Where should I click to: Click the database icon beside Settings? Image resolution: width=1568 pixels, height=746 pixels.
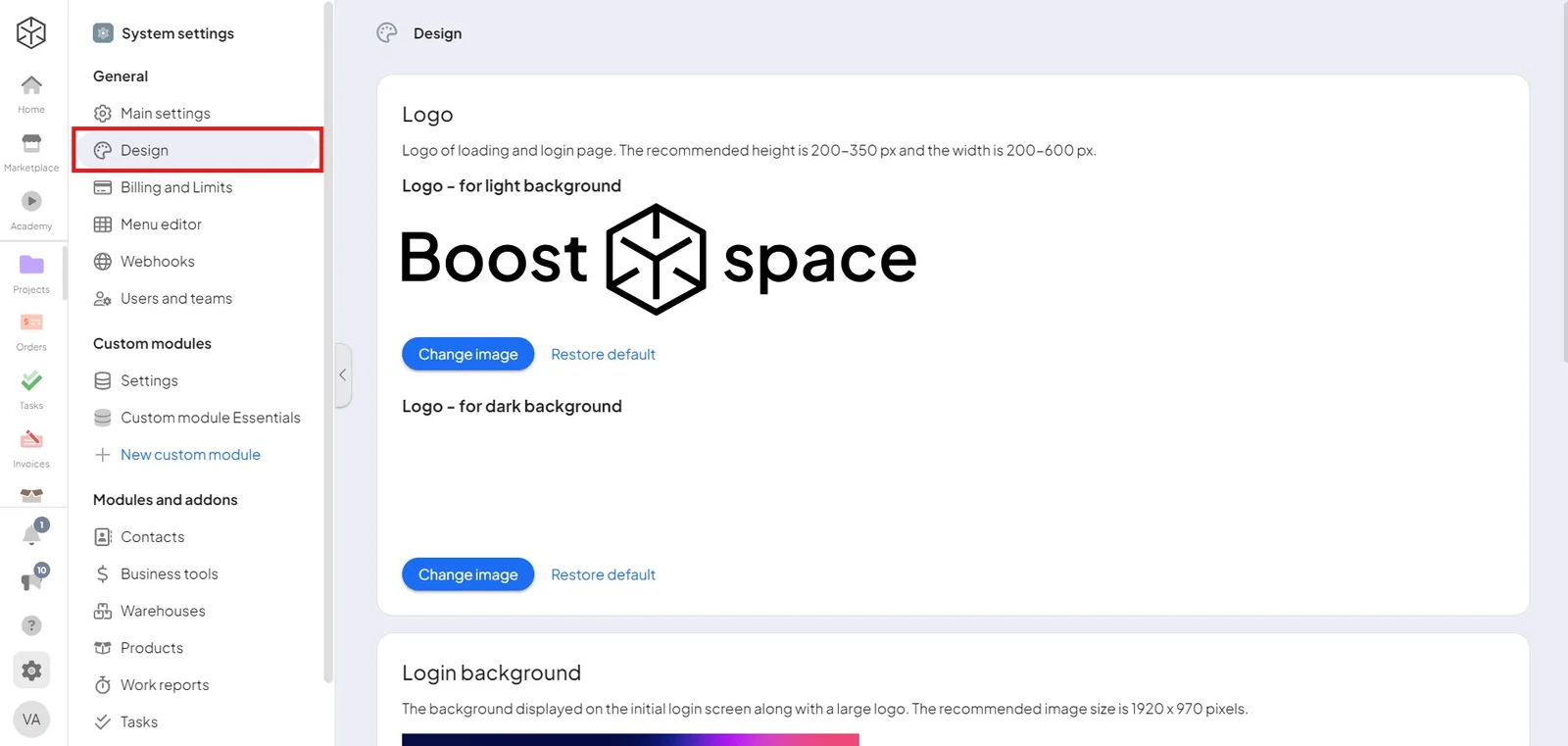(102, 380)
